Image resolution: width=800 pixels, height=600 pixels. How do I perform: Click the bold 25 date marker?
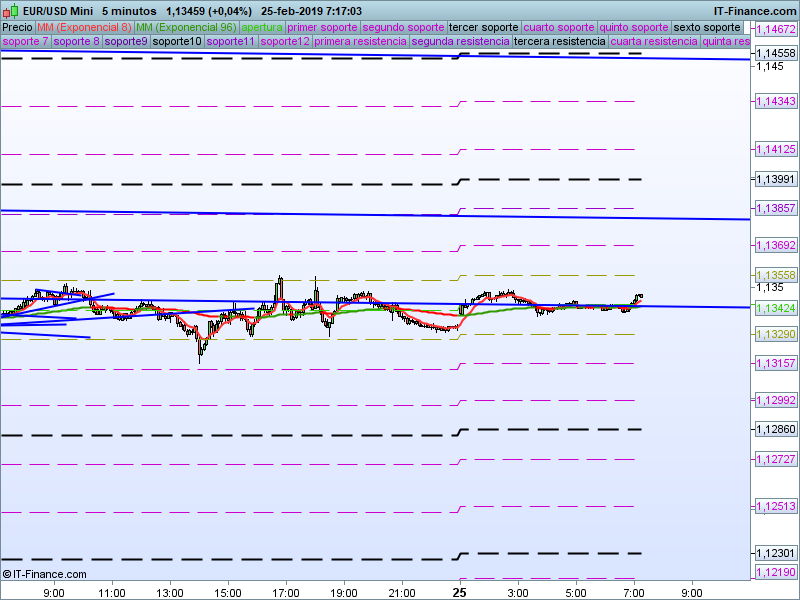[459, 592]
